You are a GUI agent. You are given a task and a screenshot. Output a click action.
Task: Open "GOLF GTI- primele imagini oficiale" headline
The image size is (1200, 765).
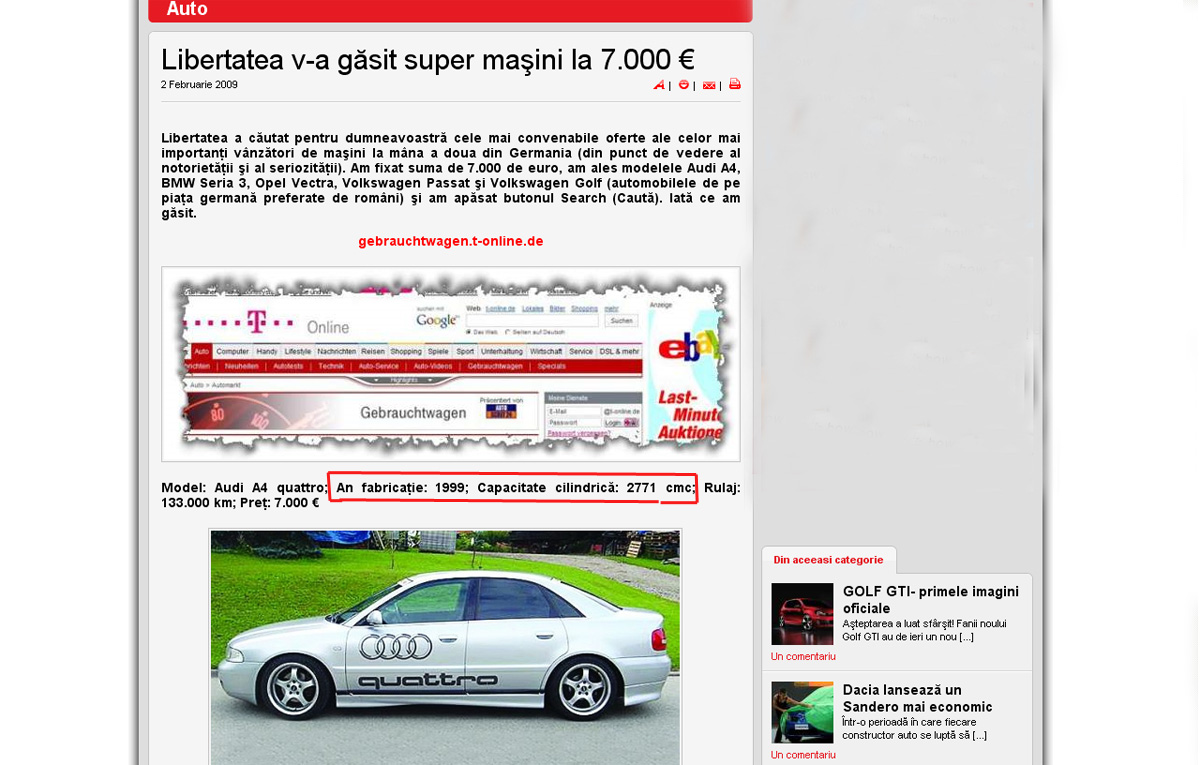[x=931, y=600]
